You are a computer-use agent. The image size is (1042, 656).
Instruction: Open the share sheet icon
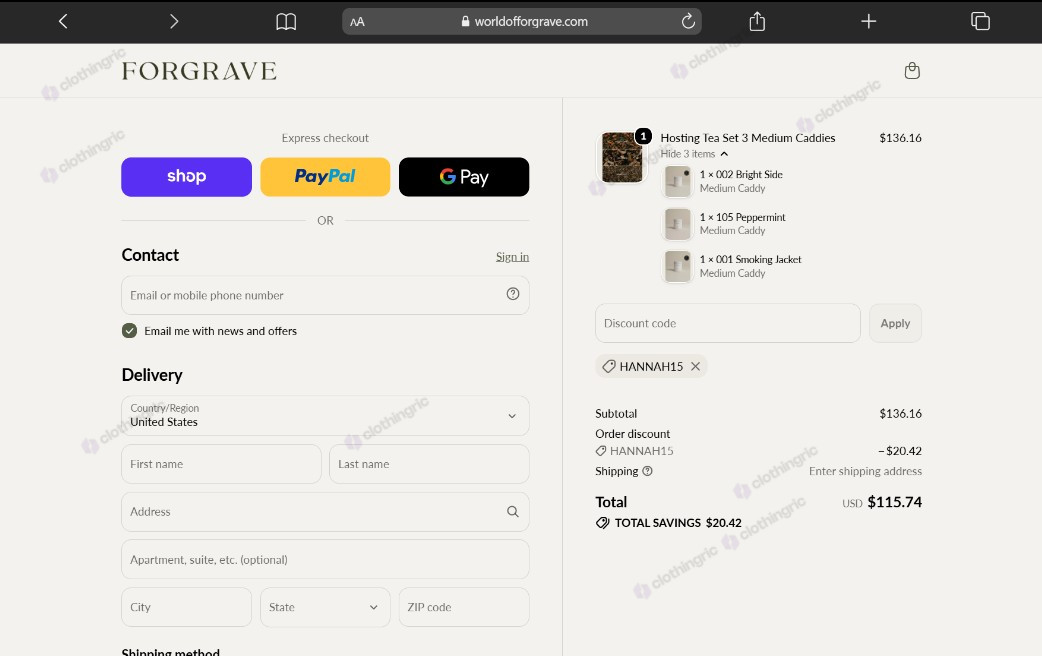coord(757,21)
